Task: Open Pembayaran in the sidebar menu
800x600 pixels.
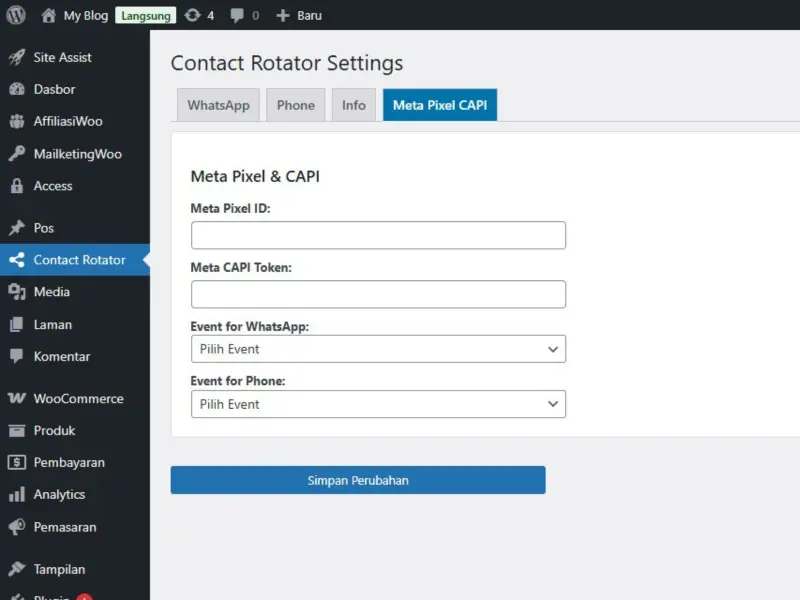Action: pyautogui.click(x=69, y=462)
